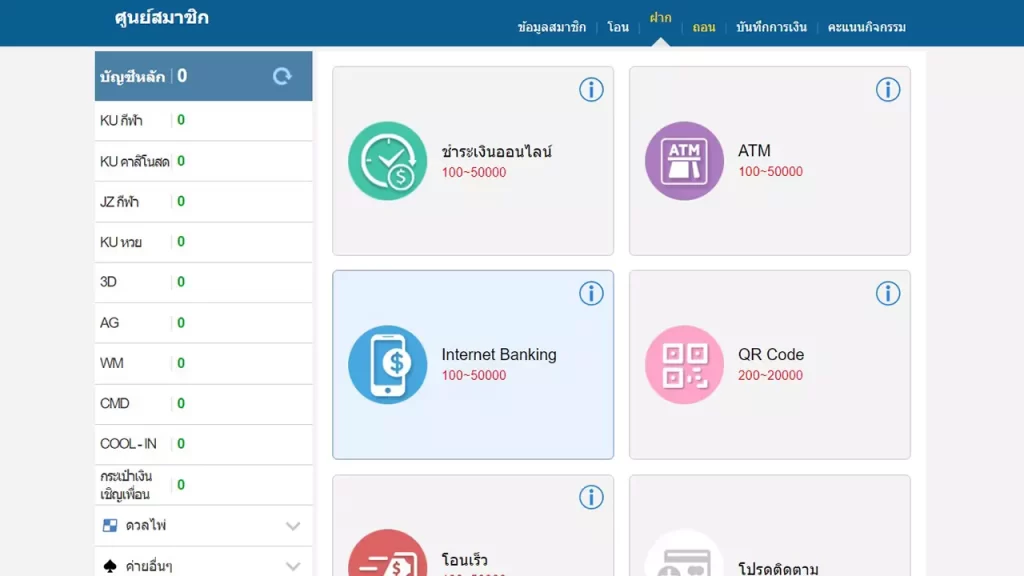Viewport: 1024px width, 576px height.
Task: Click the purple ATM icon
Action: [684, 161]
